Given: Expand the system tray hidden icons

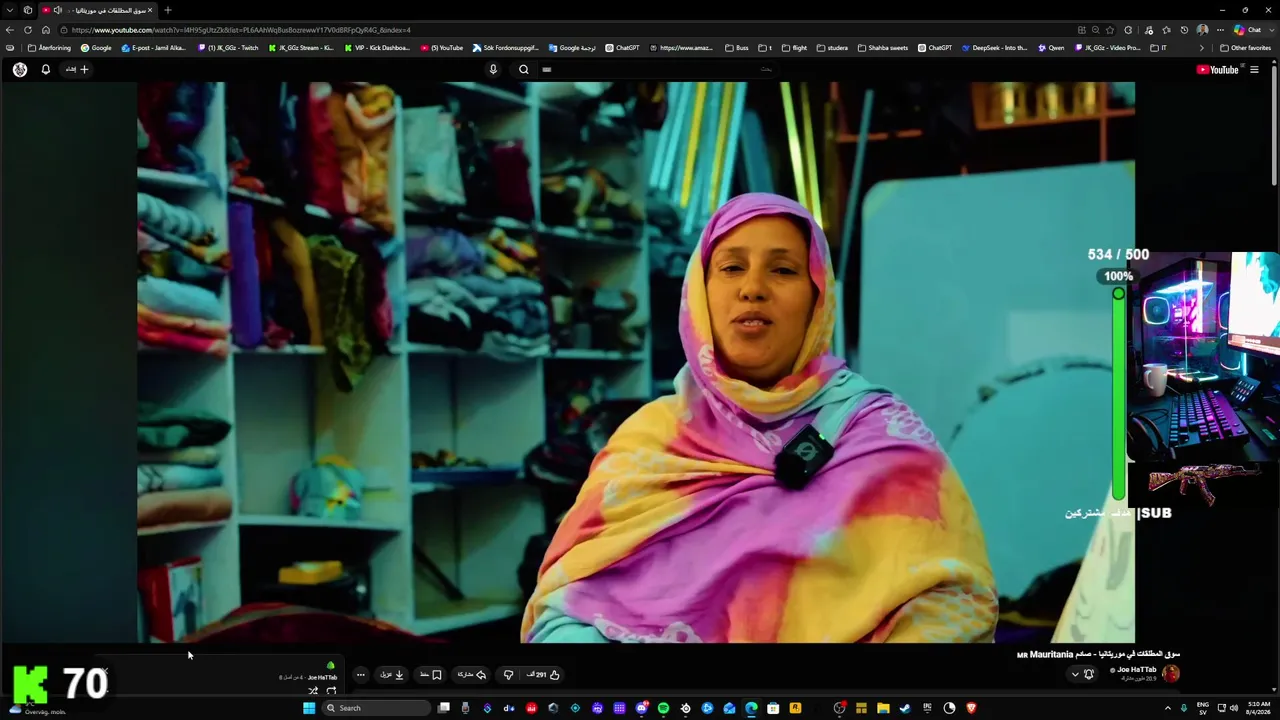Looking at the screenshot, I should (x=1167, y=708).
